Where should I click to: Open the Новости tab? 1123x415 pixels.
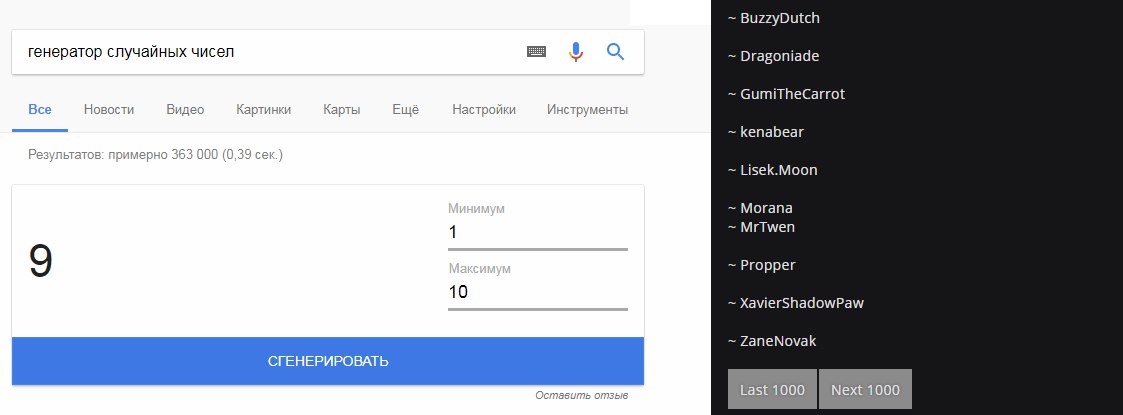(109, 110)
